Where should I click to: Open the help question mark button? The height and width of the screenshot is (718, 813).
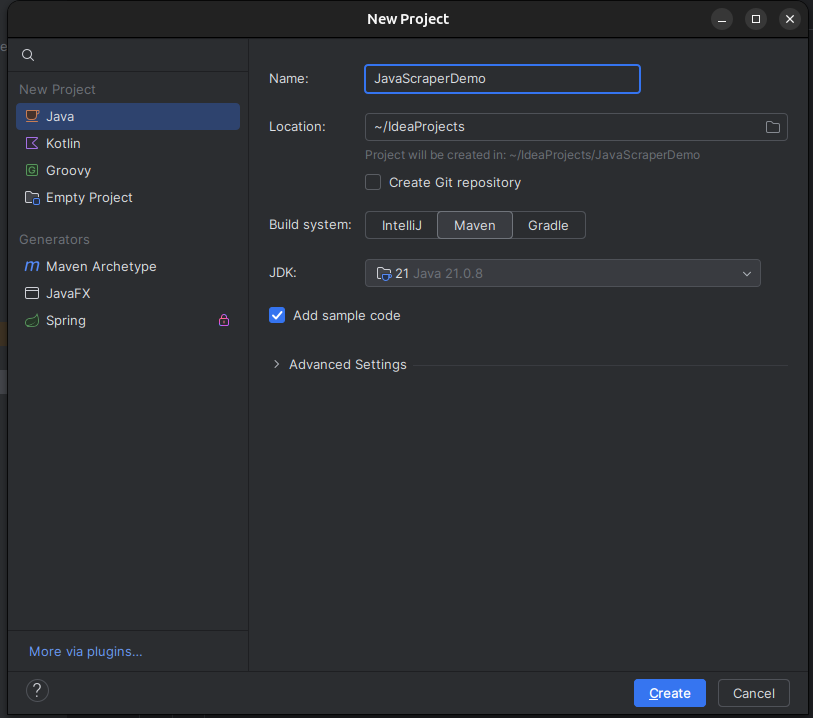pyautogui.click(x=37, y=690)
